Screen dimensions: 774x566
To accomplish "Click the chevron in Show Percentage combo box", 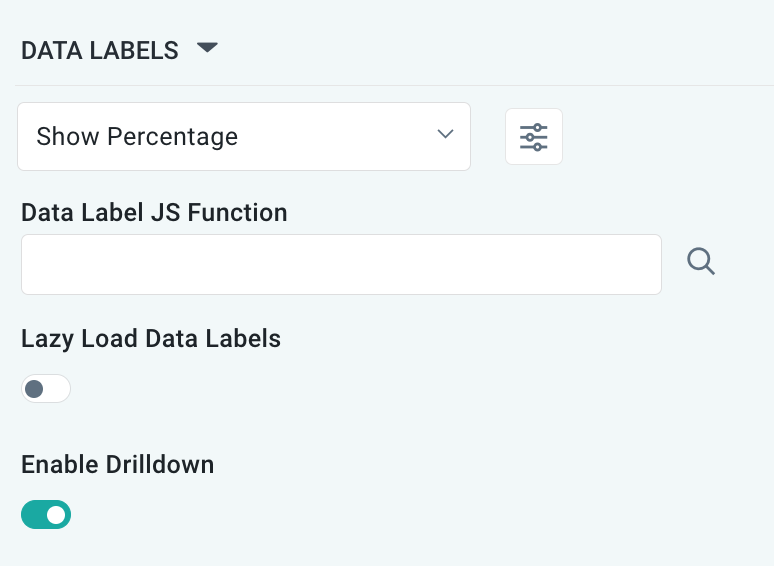I will [x=446, y=135].
